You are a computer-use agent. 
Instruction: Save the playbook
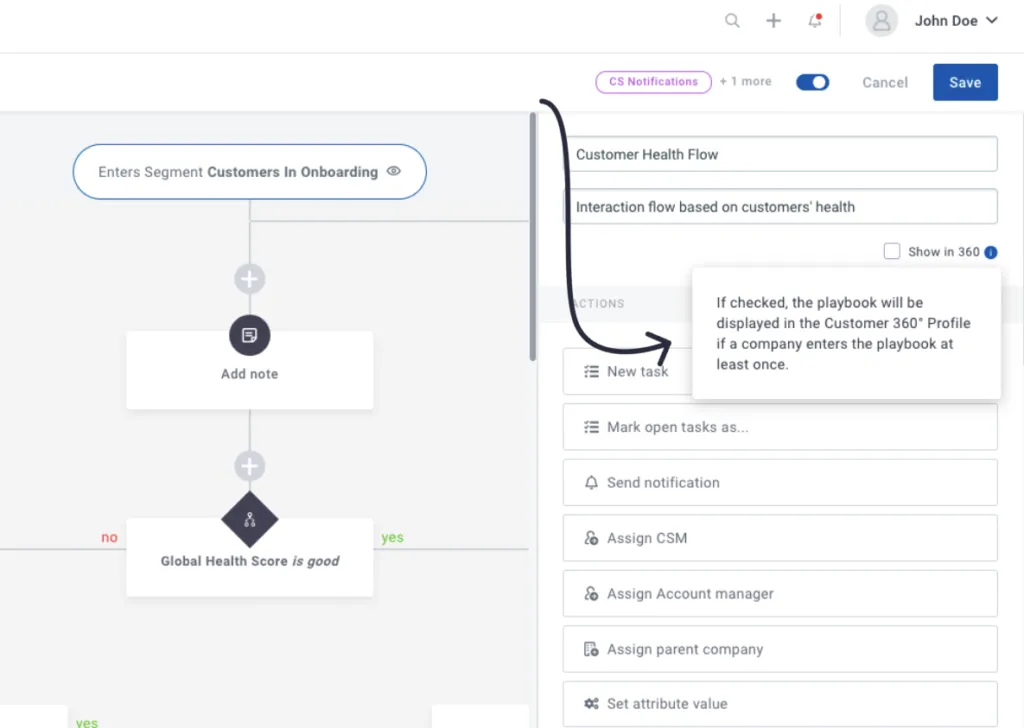965,82
